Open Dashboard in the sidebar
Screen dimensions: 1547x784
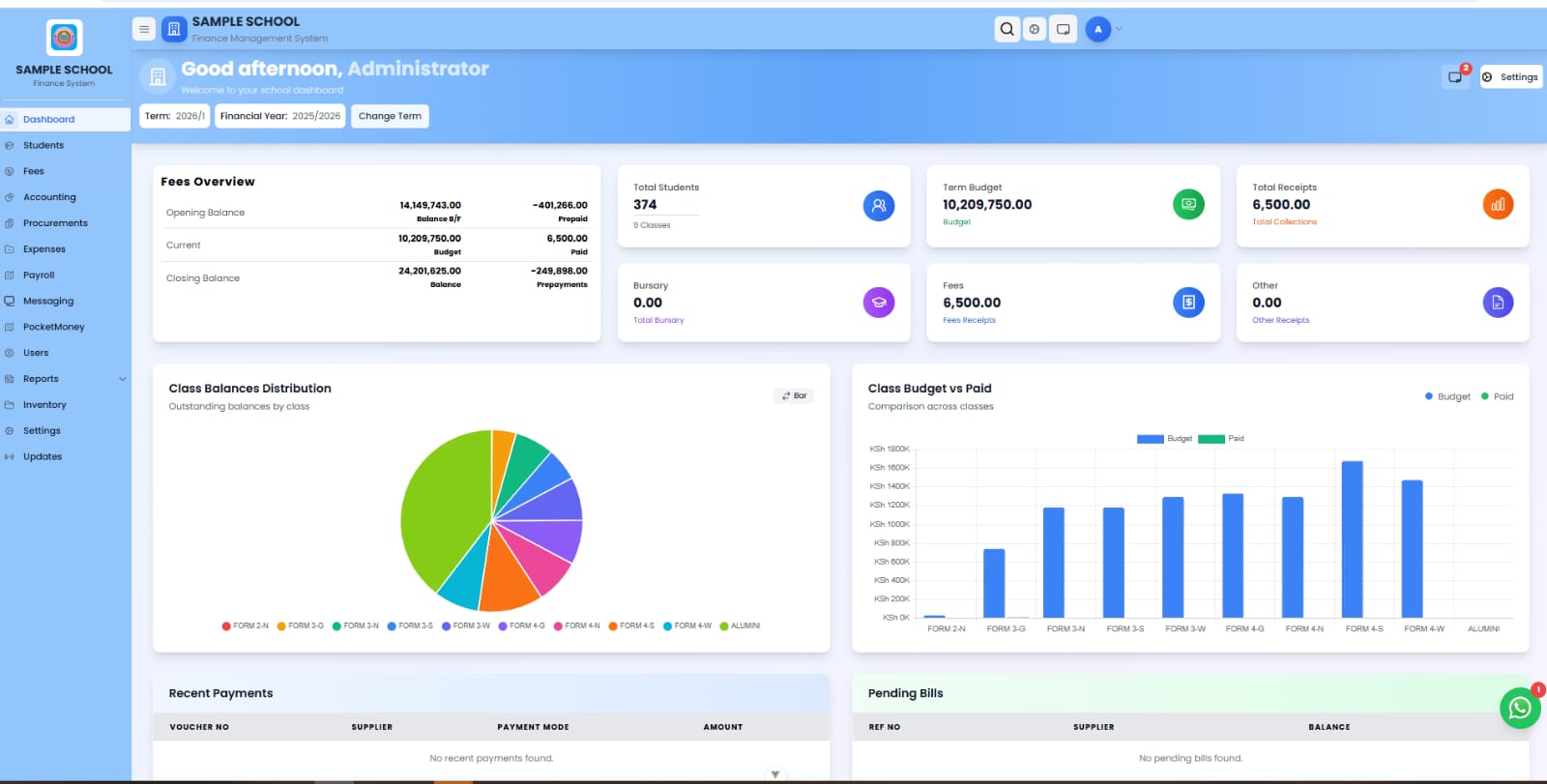click(x=65, y=119)
